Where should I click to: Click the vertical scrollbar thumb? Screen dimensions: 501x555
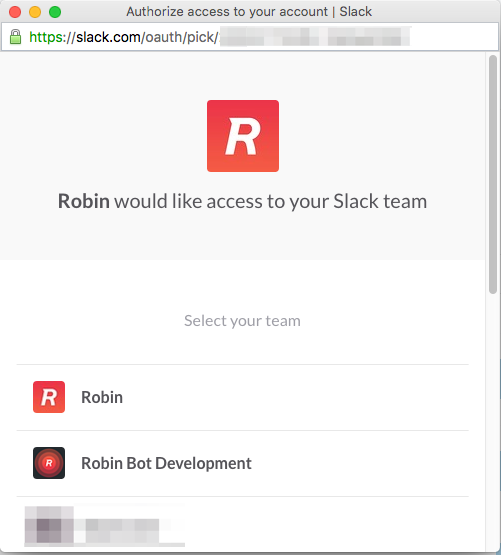493,174
